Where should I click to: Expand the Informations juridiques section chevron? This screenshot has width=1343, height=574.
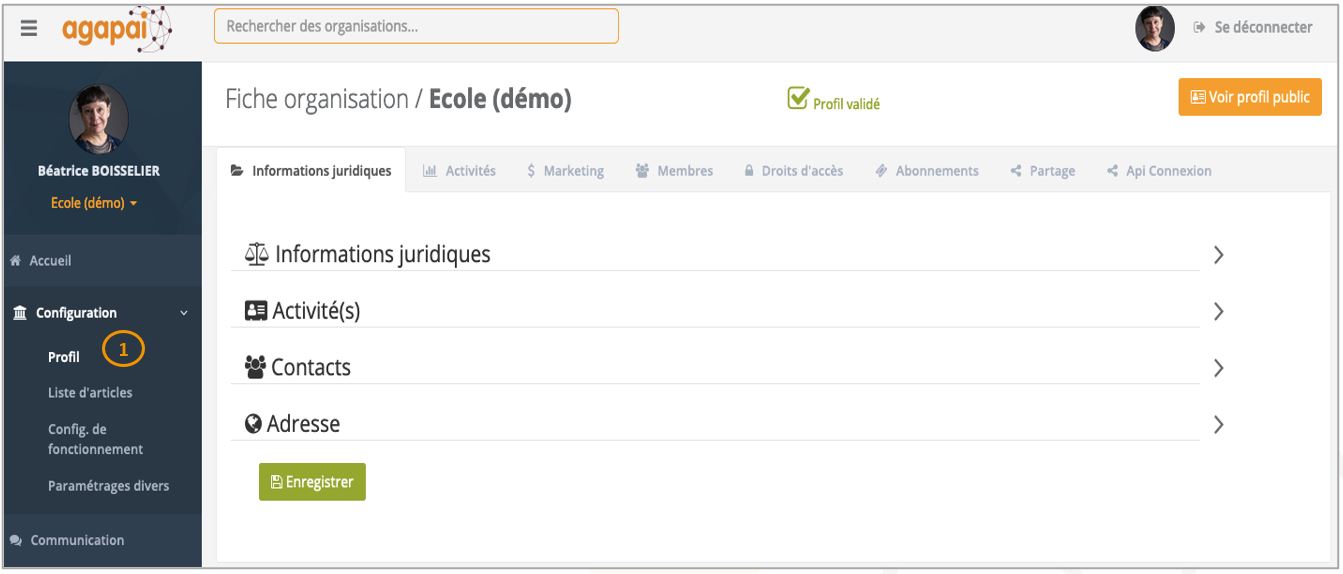point(1218,255)
